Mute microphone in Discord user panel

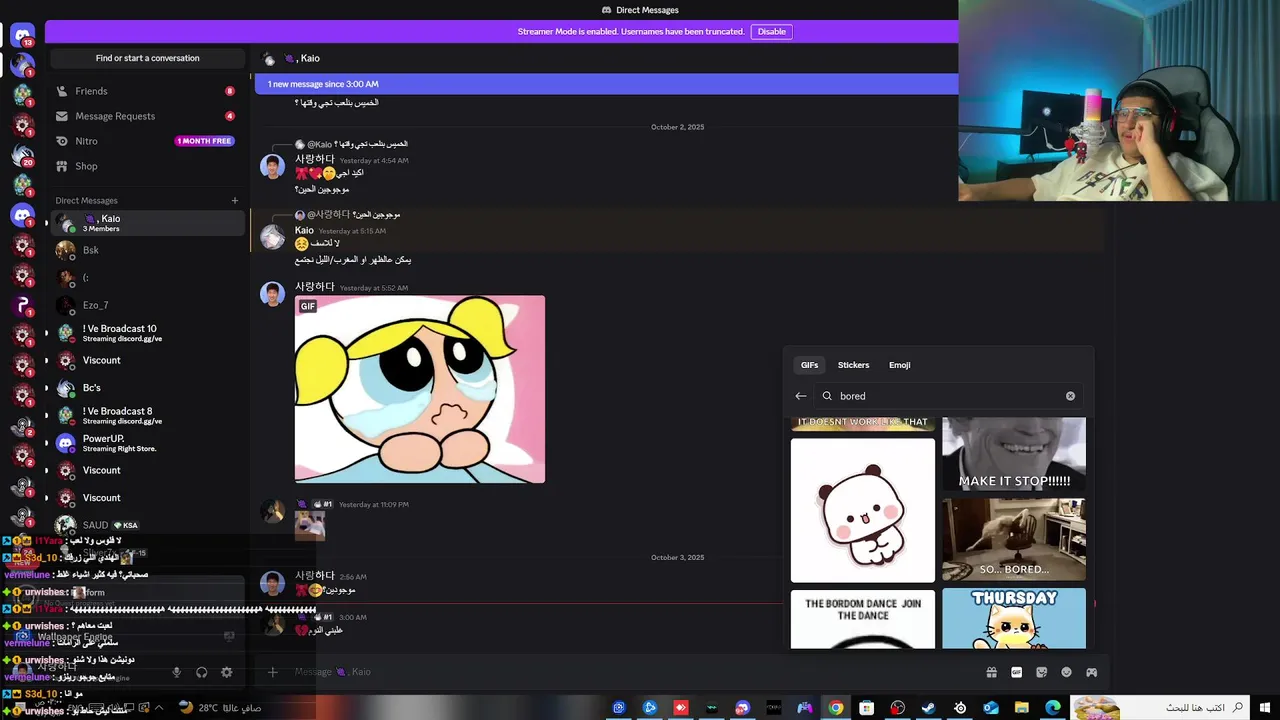(x=177, y=673)
